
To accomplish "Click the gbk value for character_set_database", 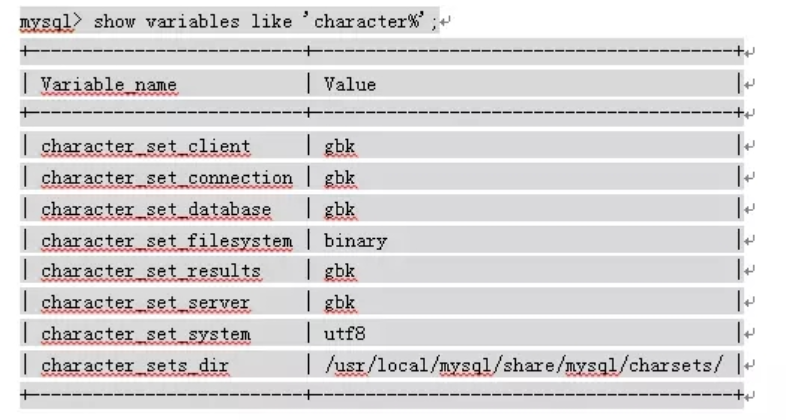I will [340, 209].
